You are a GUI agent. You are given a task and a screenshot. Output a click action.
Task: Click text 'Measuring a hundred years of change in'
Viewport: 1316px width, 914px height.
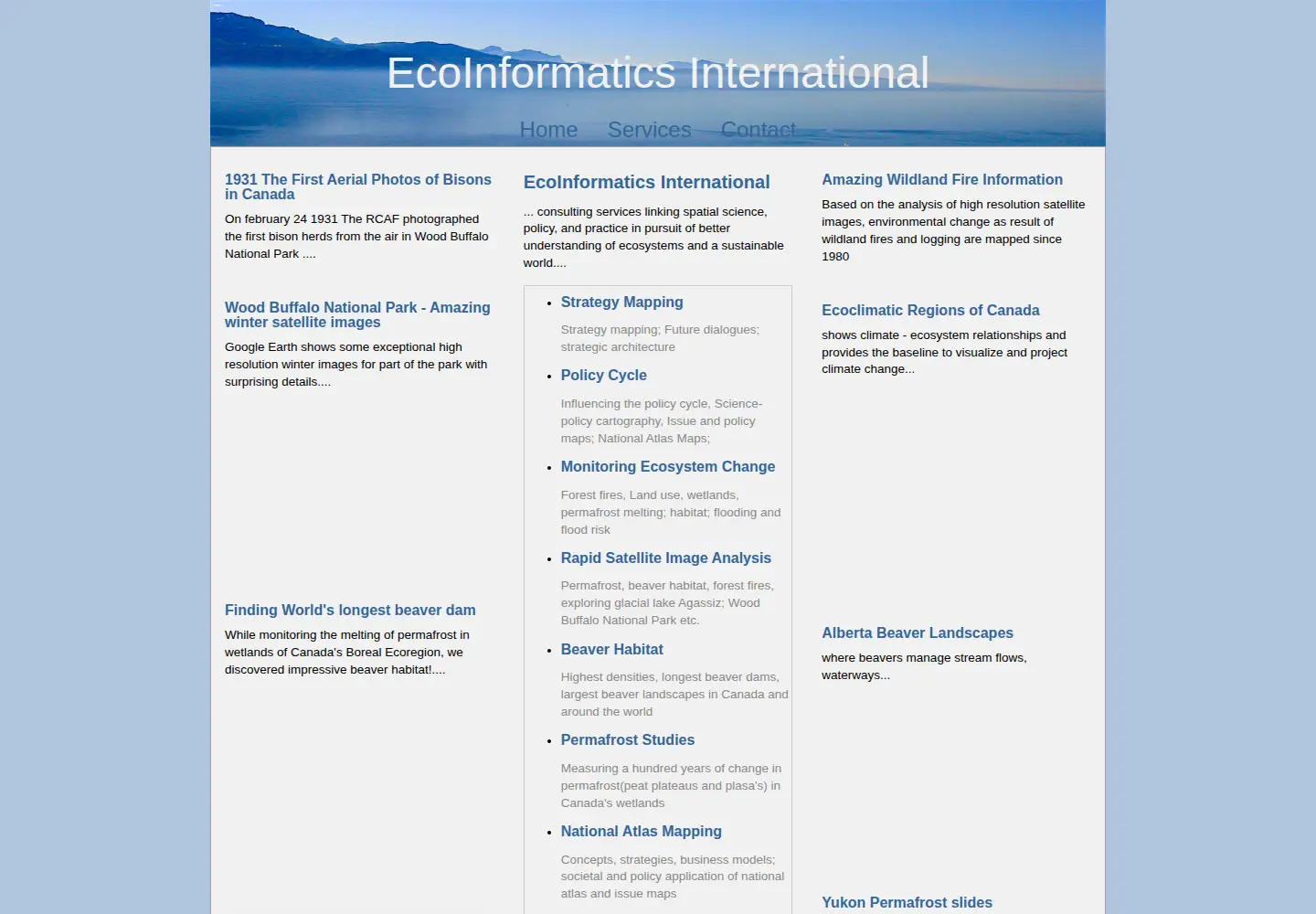pos(672,769)
